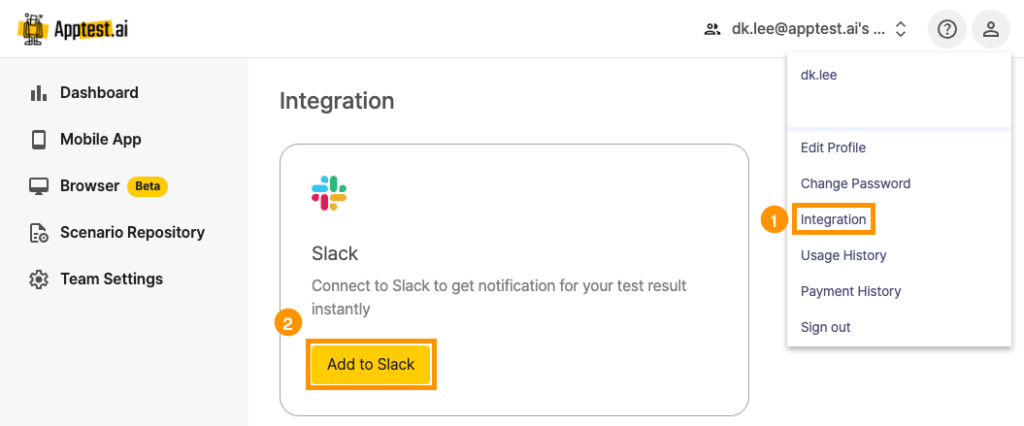Click the Mobile App phone icon
Screen dimensions: 1024x426
click(x=39, y=140)
